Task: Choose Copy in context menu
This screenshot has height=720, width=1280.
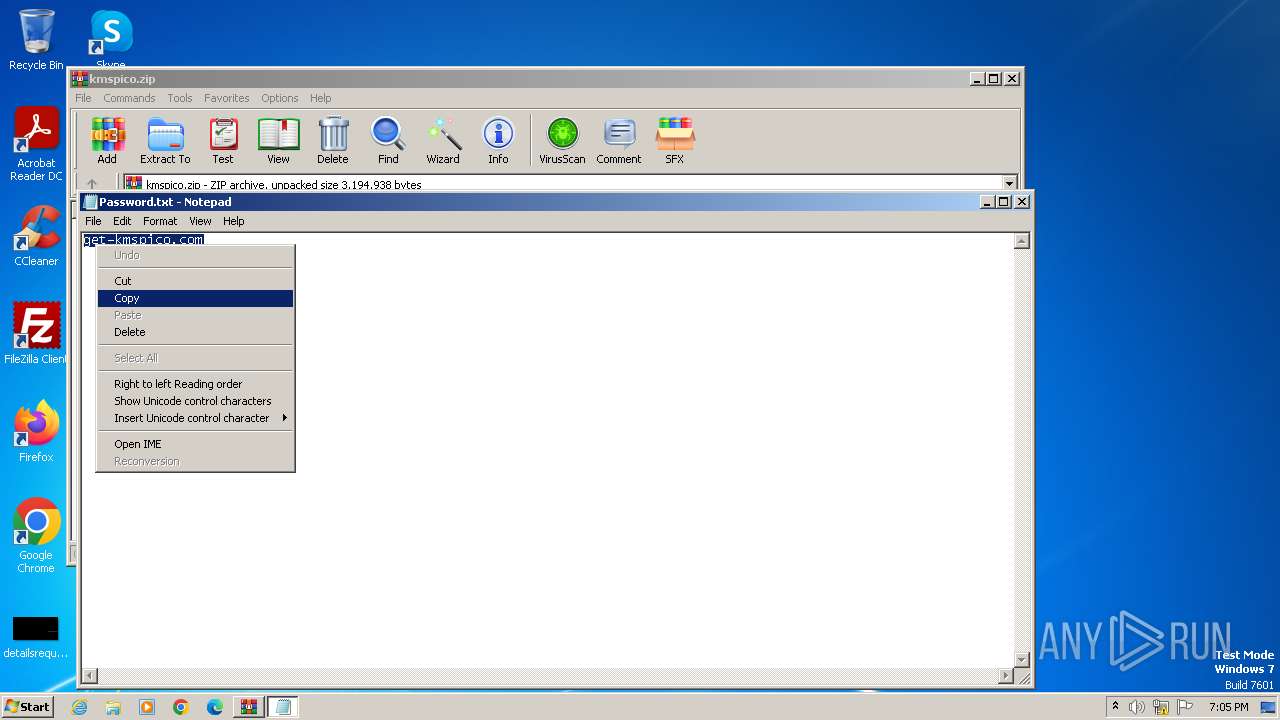Action: [195, 298]
